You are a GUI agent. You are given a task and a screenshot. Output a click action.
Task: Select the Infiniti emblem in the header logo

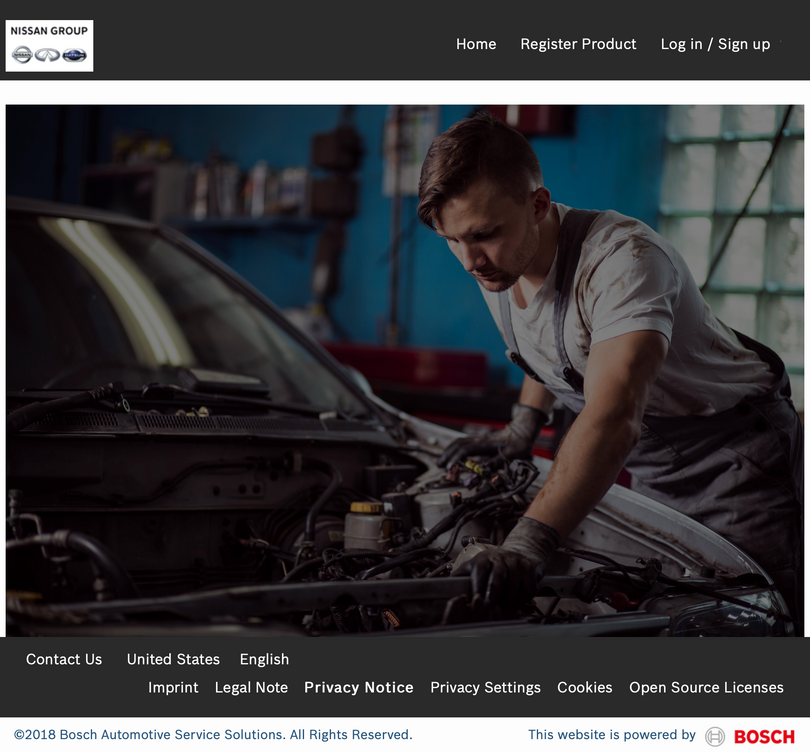(46, 55)
